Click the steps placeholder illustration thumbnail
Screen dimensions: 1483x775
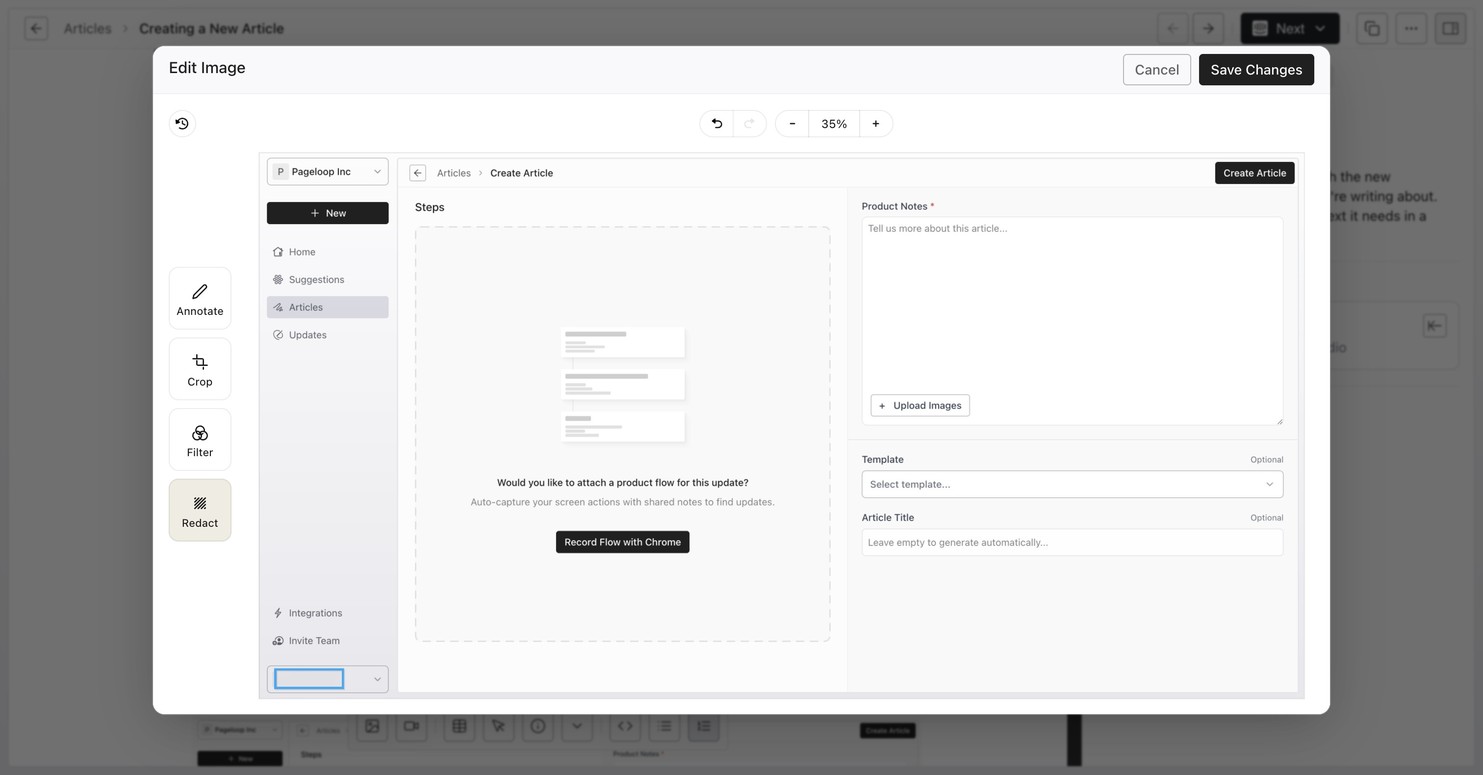click(623, 384)
